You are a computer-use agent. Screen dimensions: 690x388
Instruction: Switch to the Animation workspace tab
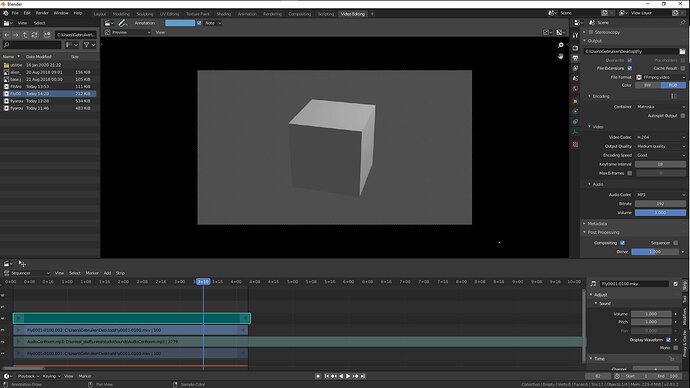pos(247,14)
